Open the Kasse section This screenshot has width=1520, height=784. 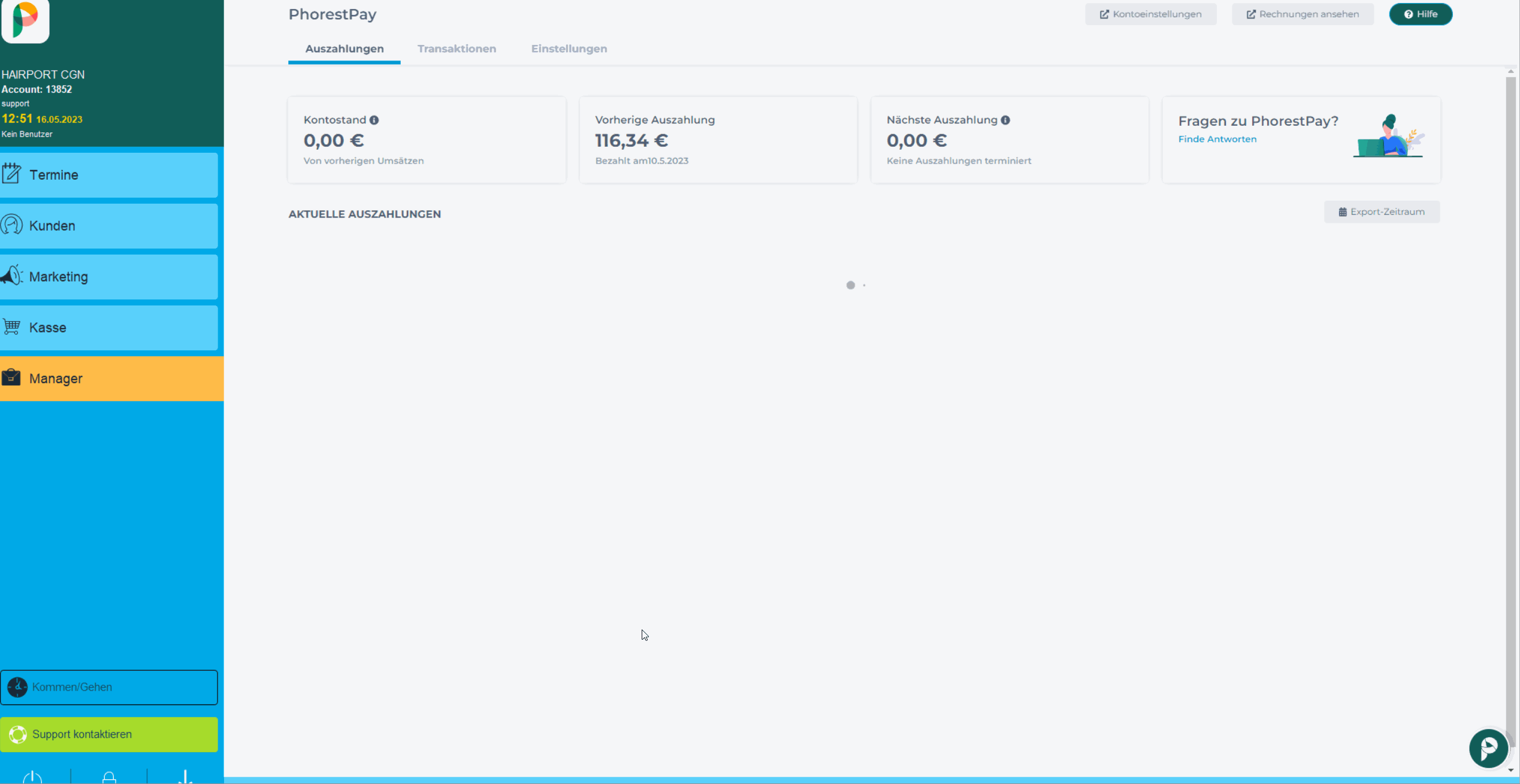109,328
